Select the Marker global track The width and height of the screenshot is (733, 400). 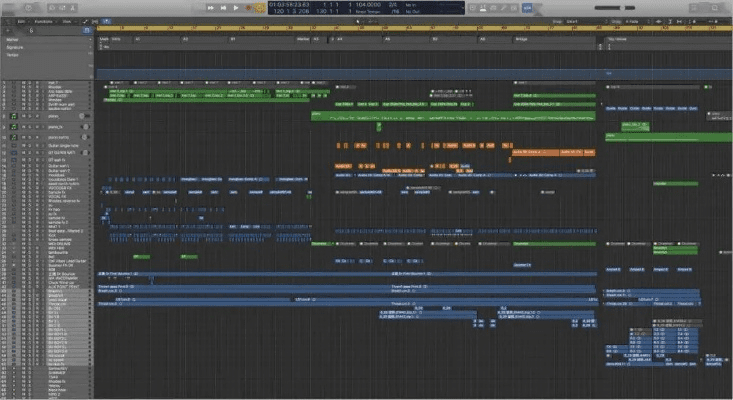click(15, 39)
